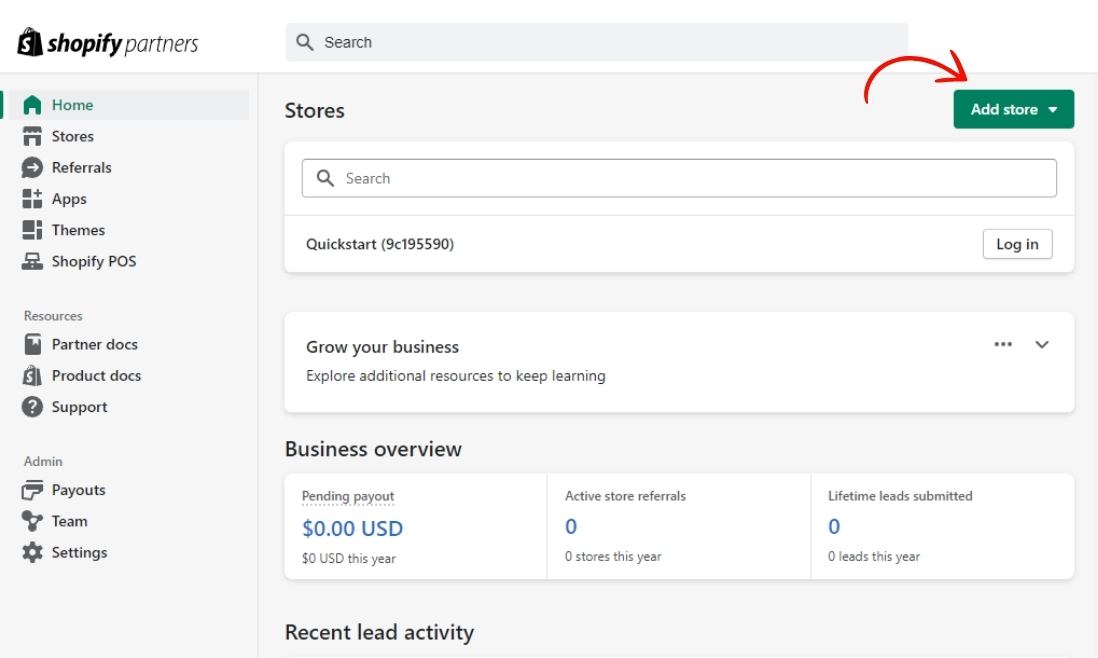Click the Team hierarchy icon
The height and width of the screenshot is (658, 1098).
pos(32,522)
